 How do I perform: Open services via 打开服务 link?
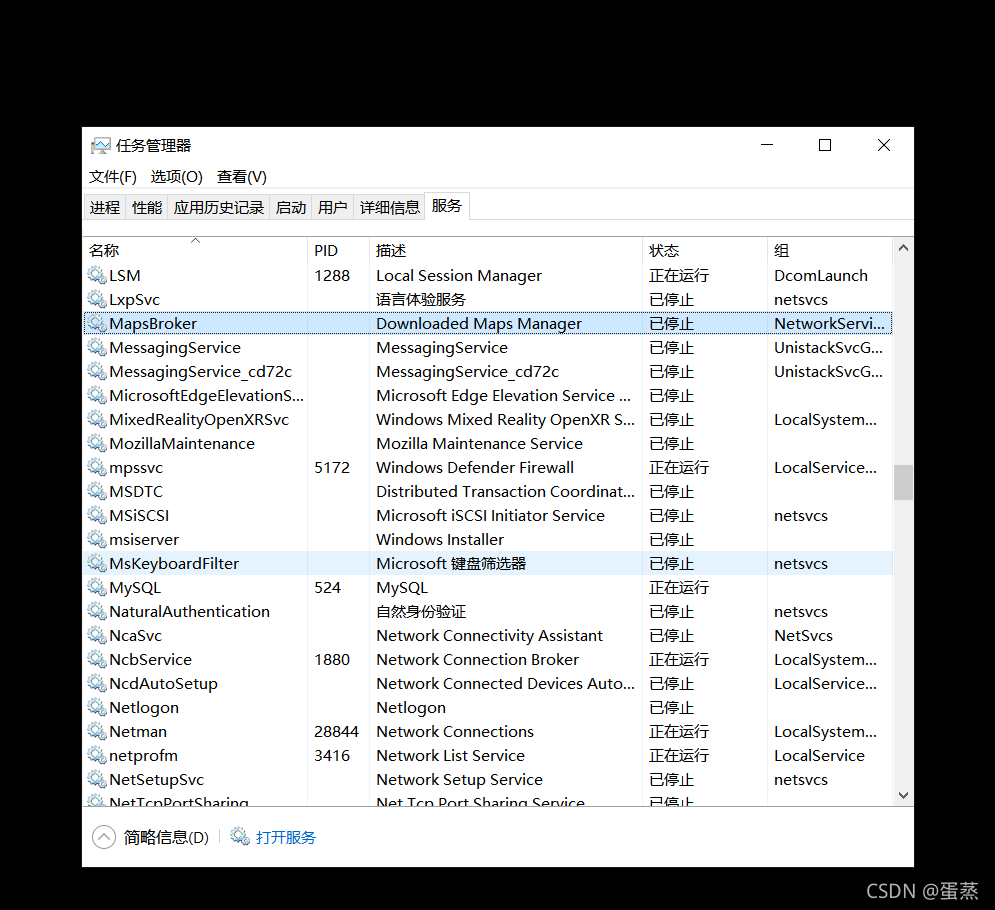[286, 838]
